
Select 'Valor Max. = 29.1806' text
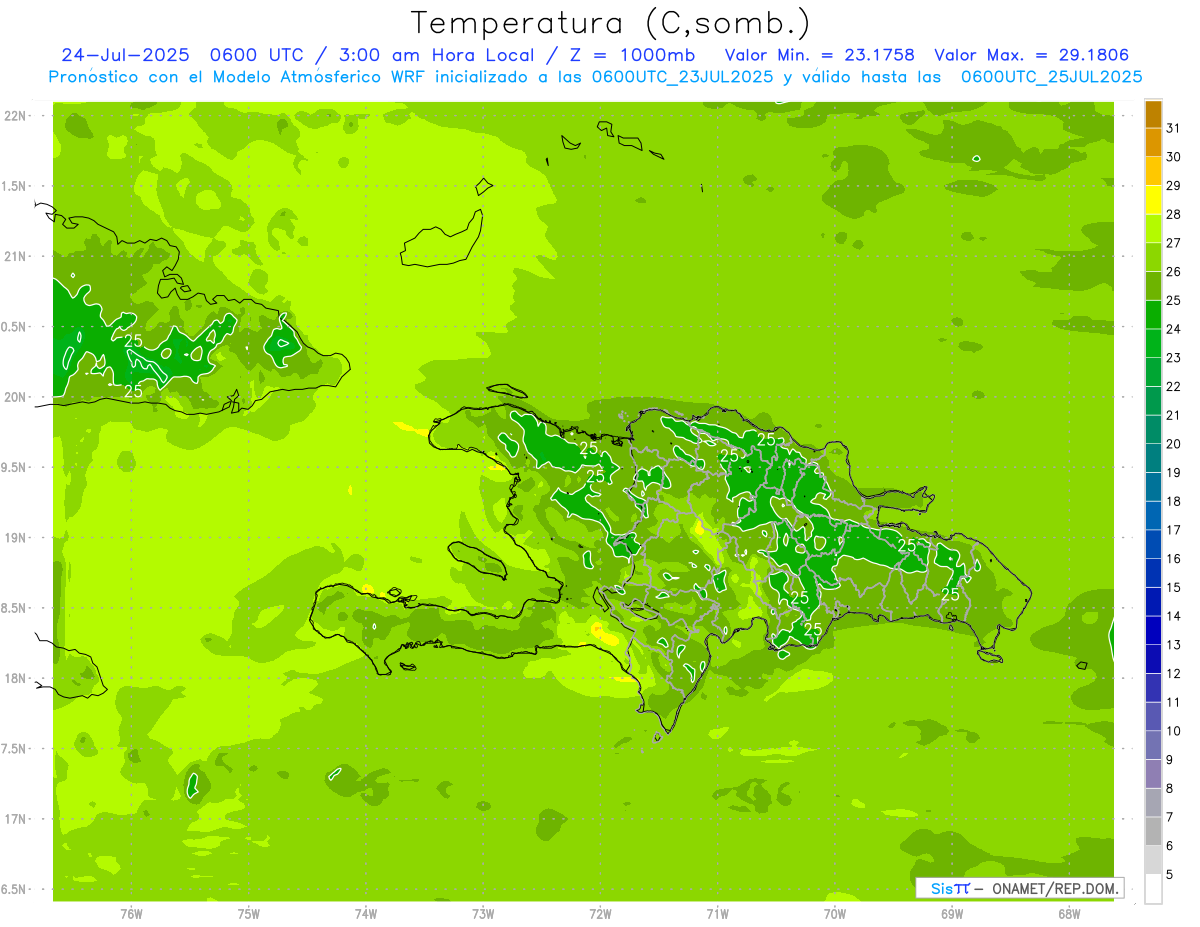click(x=1031, y=55)
